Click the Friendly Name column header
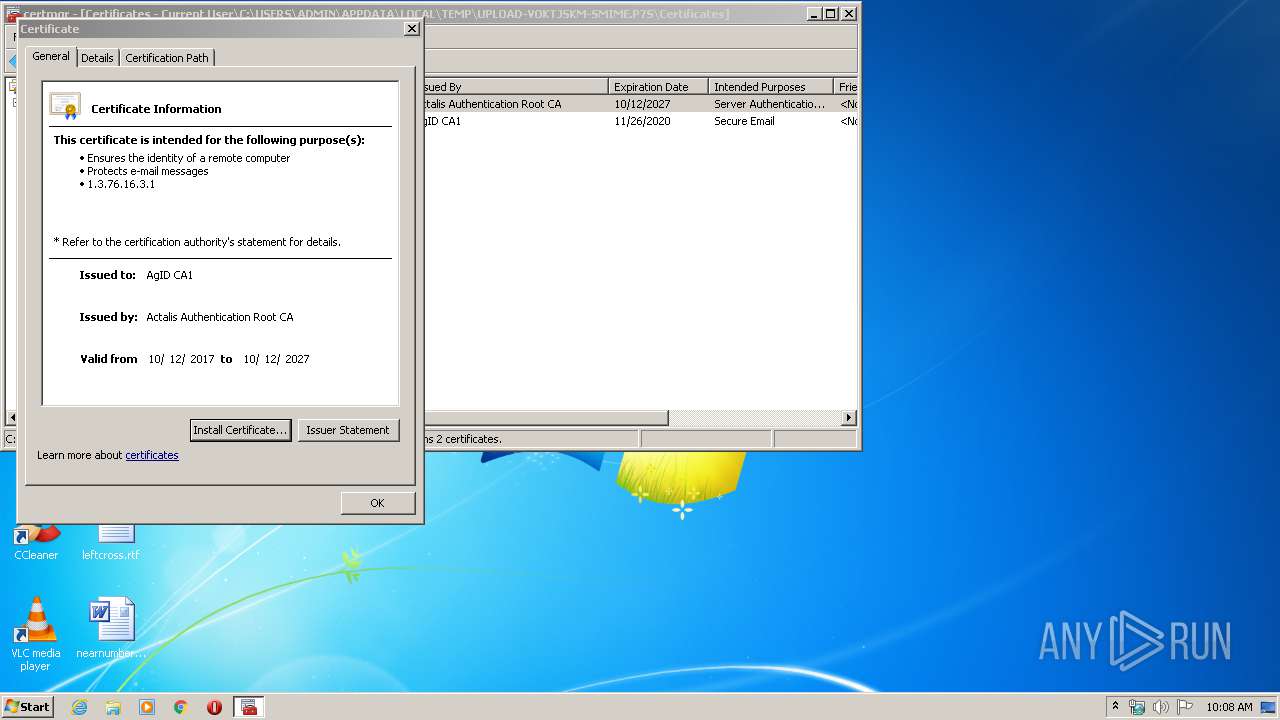Viewport: 1280px width, 720px height. pos(846,87)
